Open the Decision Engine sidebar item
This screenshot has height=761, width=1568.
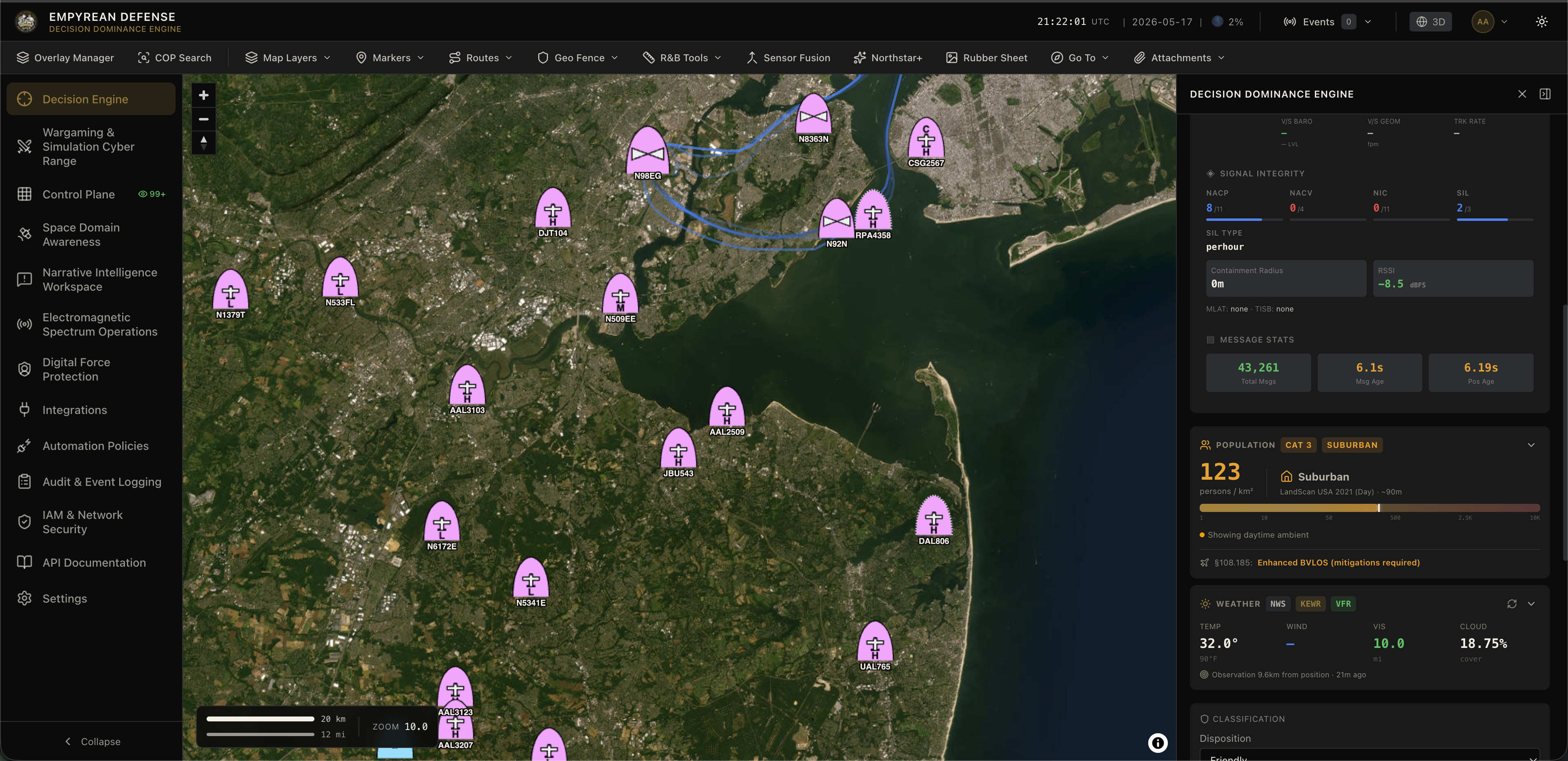91,99
